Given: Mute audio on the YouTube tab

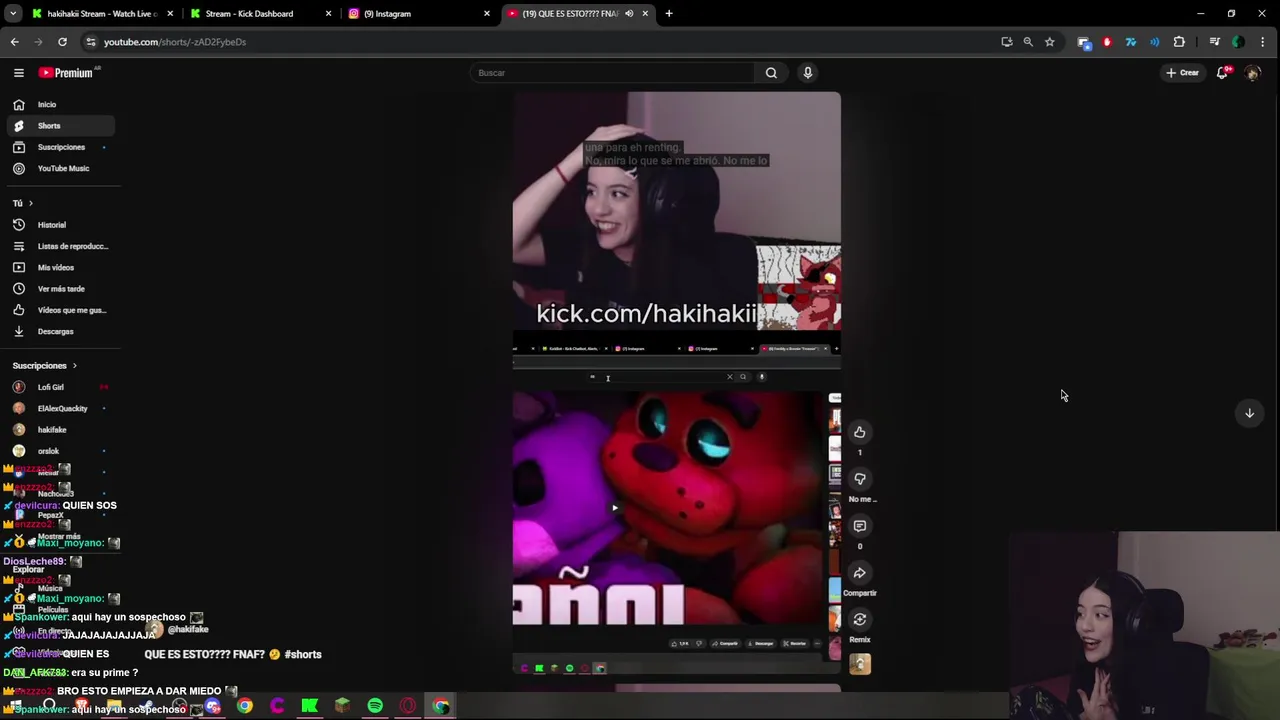Looking at the screenshot, I should [x=629, y=14].
